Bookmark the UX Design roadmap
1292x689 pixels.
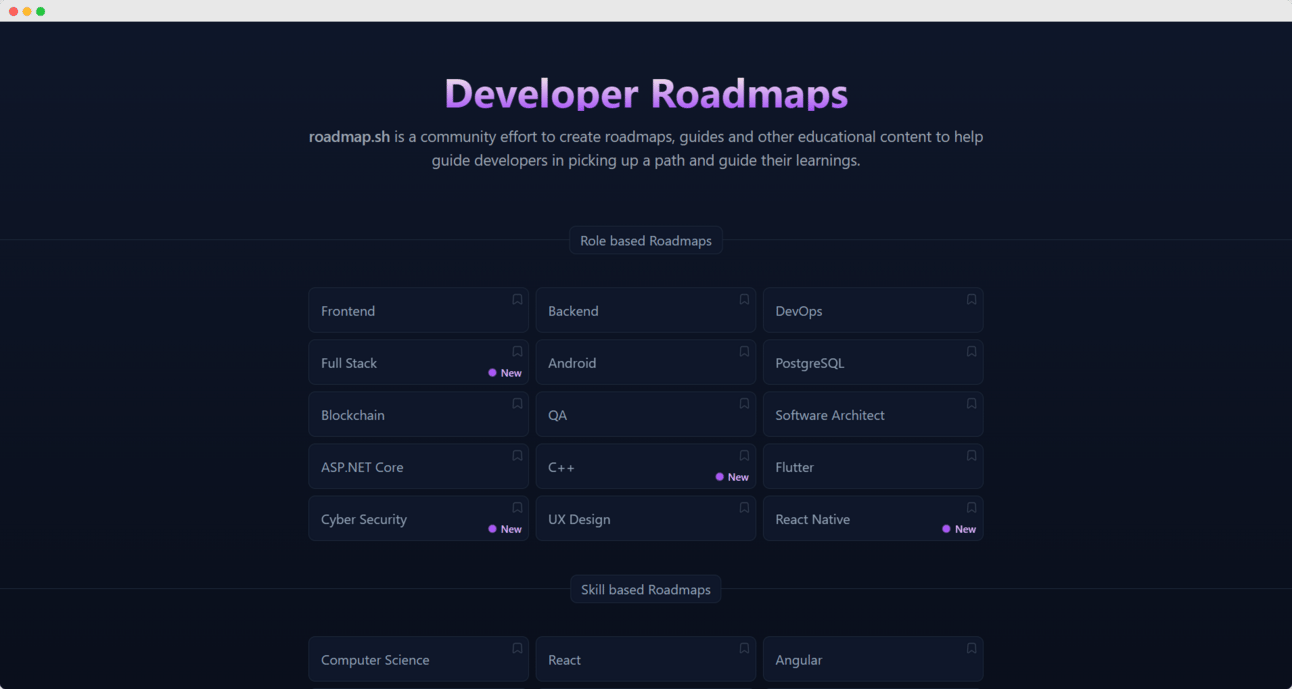pos(744,507)
